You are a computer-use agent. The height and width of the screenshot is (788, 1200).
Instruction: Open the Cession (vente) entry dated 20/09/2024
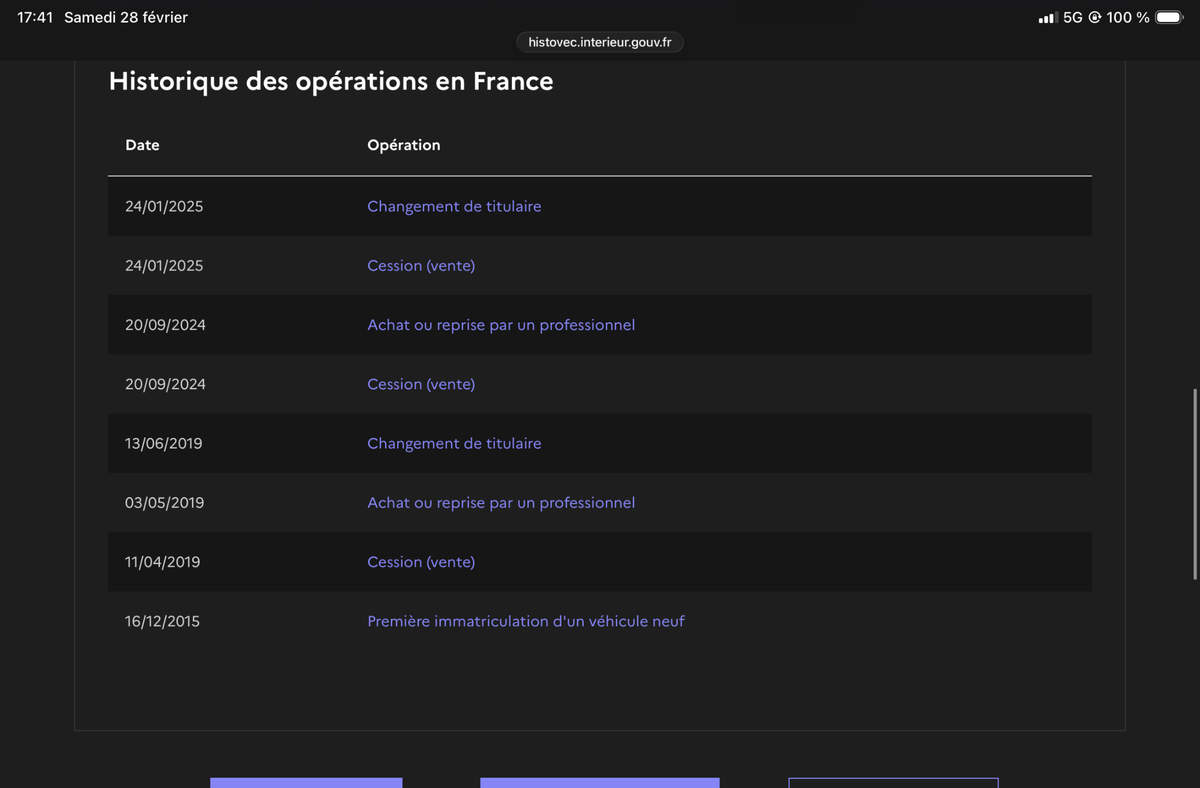click(421, 384)
